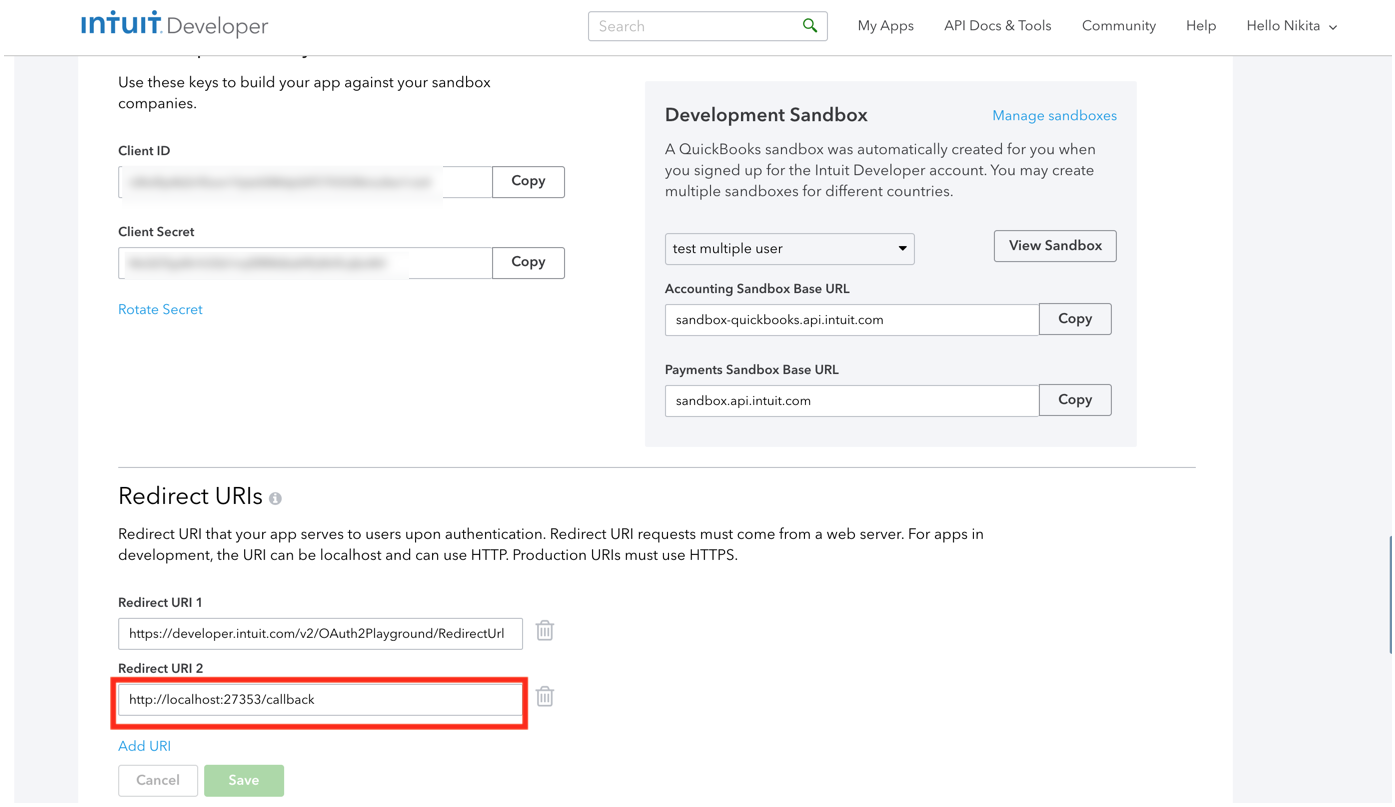Click the green Save button
Image resolution: width=1395 pixels, height=807 pixels.
(x=244, y=781)
